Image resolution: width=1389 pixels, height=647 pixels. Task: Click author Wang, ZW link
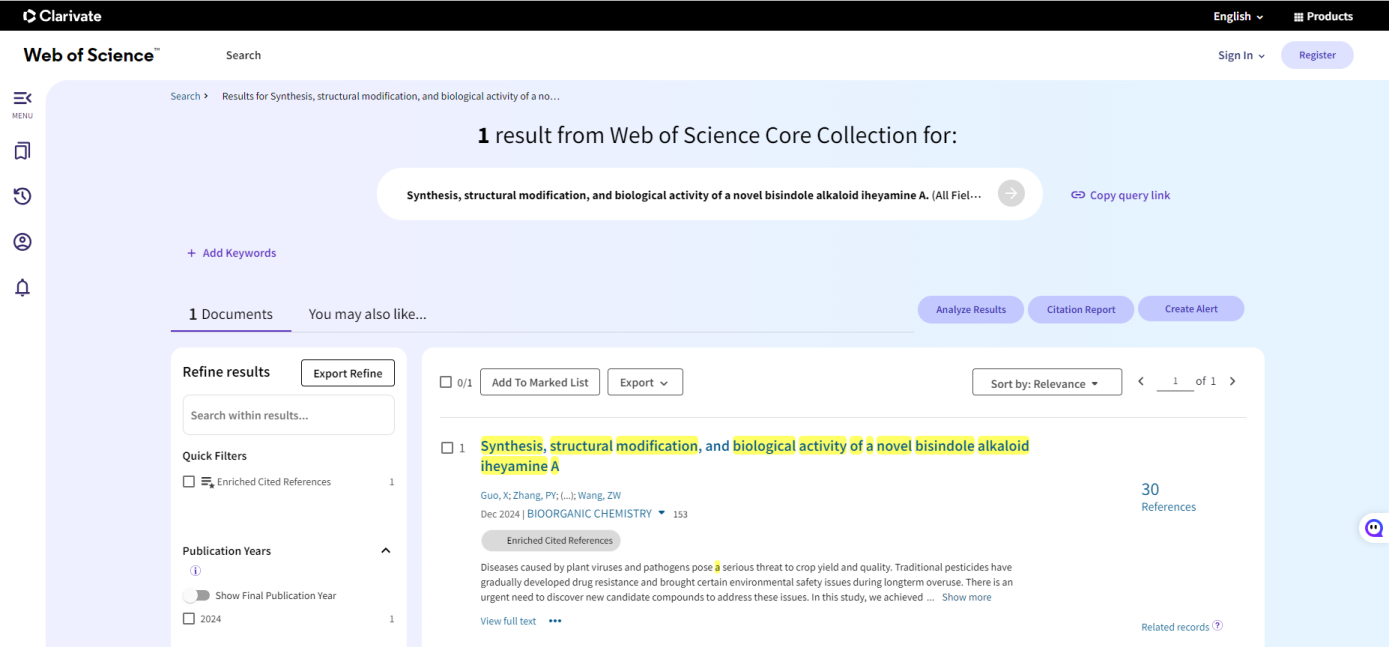599,495
